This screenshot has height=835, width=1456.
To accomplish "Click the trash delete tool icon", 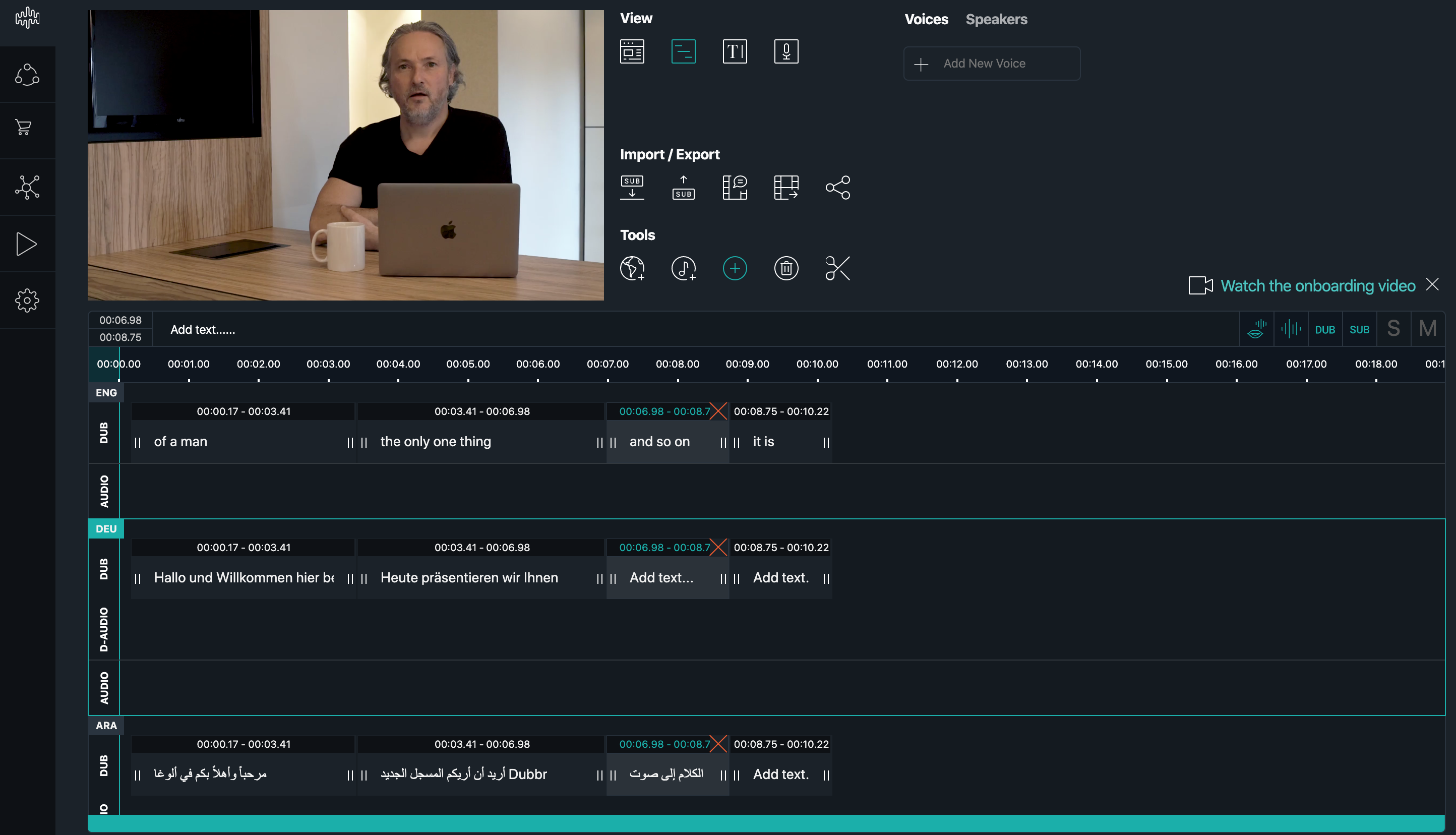I will [x=786, y=268].
